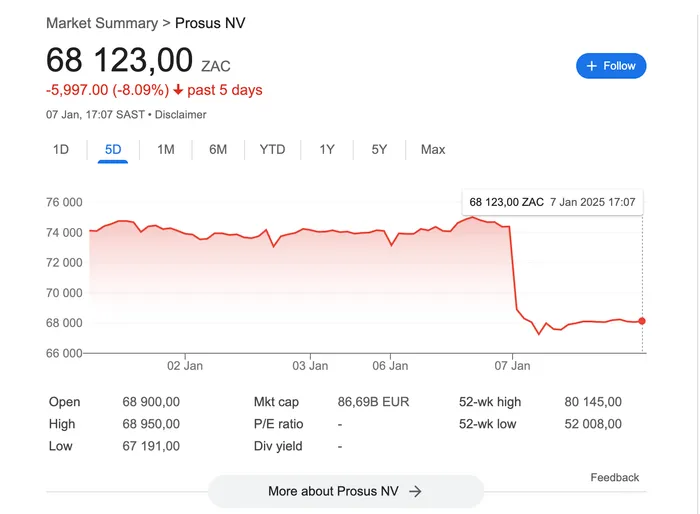The image size is (700, 514).
Task: Open More about Prosus NV
Action: click(346, 492)
